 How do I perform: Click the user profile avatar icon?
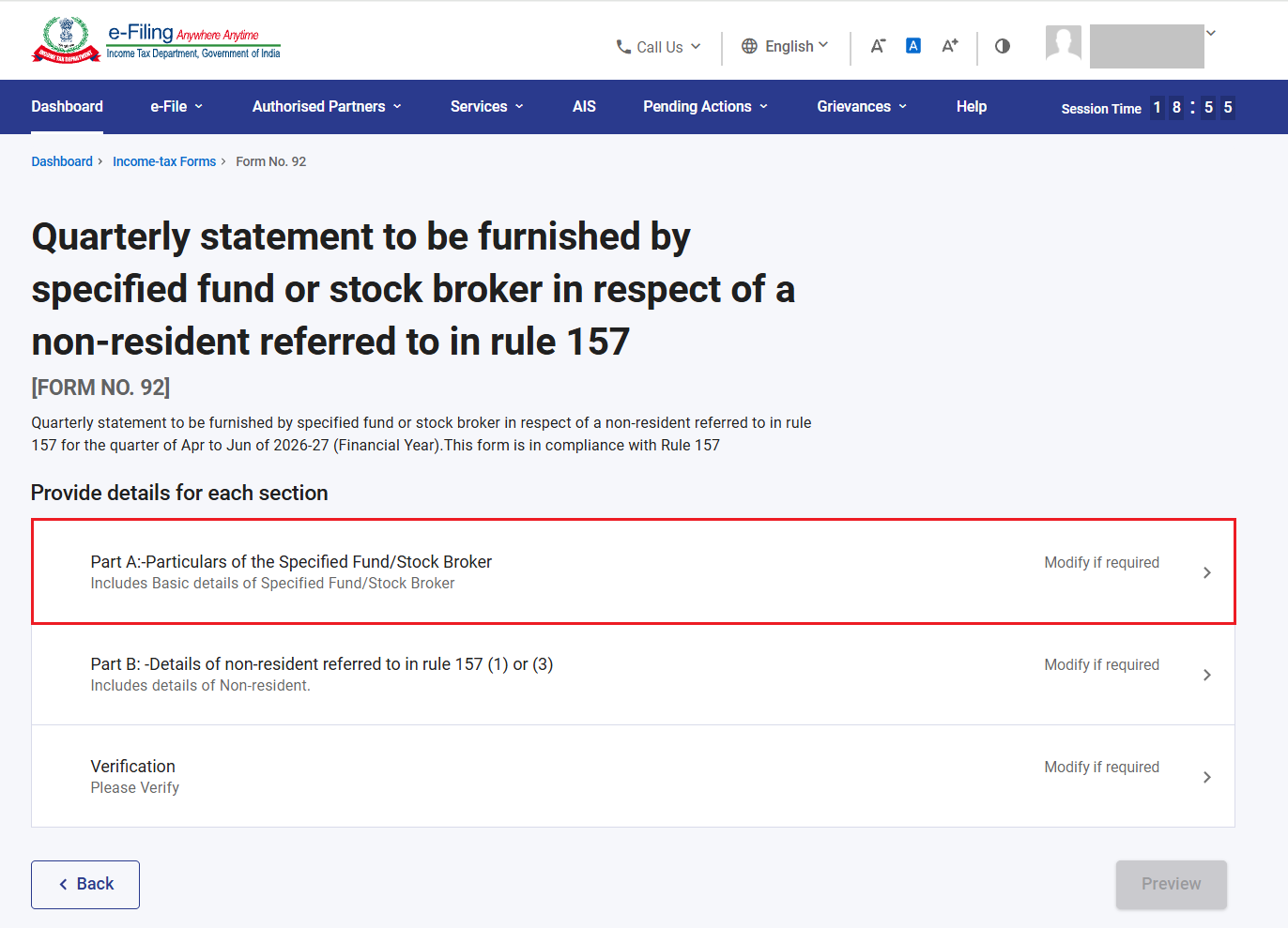(x=1064, y=43)
